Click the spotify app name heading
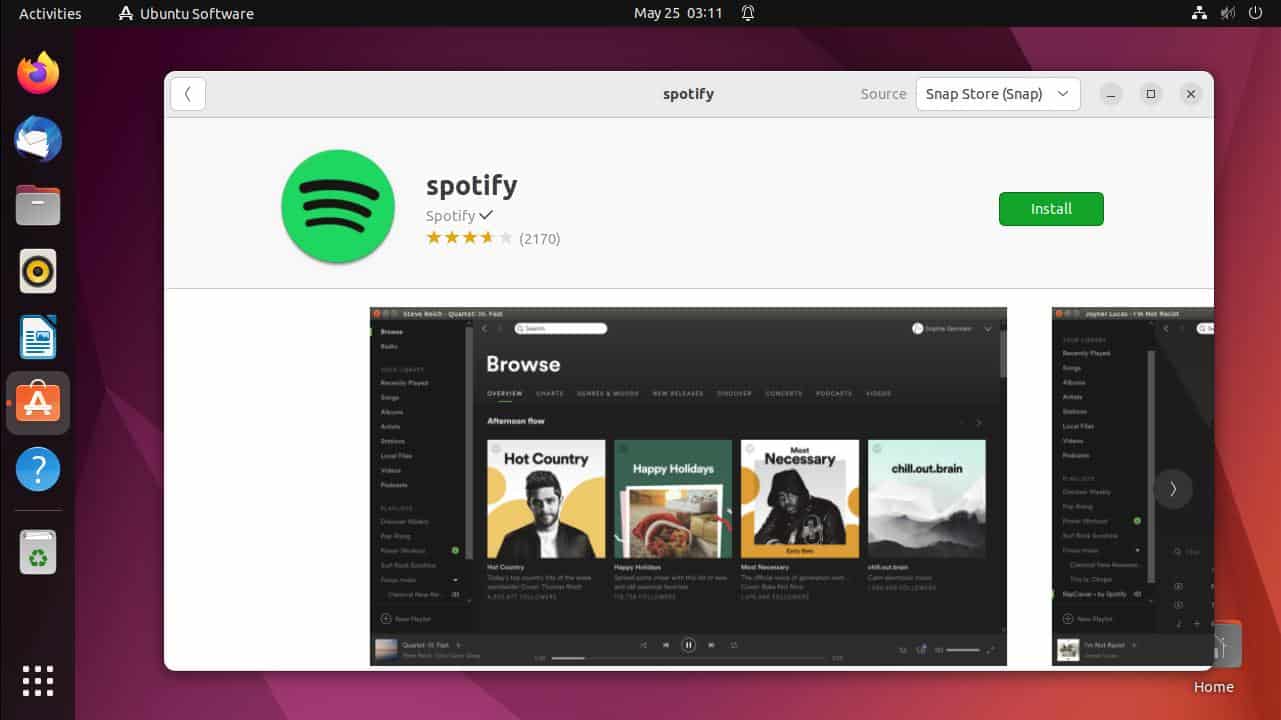Viewport: 1281px width, 720px height. 471,186
